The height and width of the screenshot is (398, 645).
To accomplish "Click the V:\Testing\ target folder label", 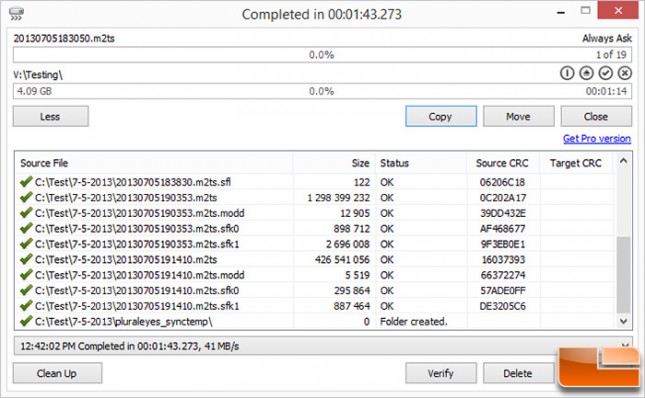I will pyautogui.click(x=38, y=75).
